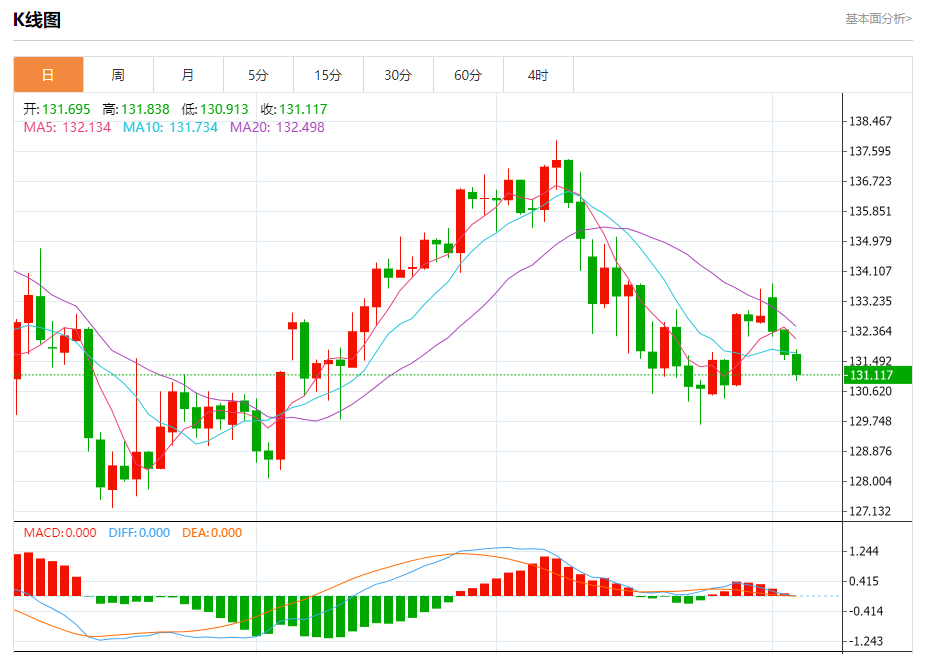Viewport: 926px width, 654px height.
Task: Click the 127.132 price axis label
Action: click(x=870, y=511)
